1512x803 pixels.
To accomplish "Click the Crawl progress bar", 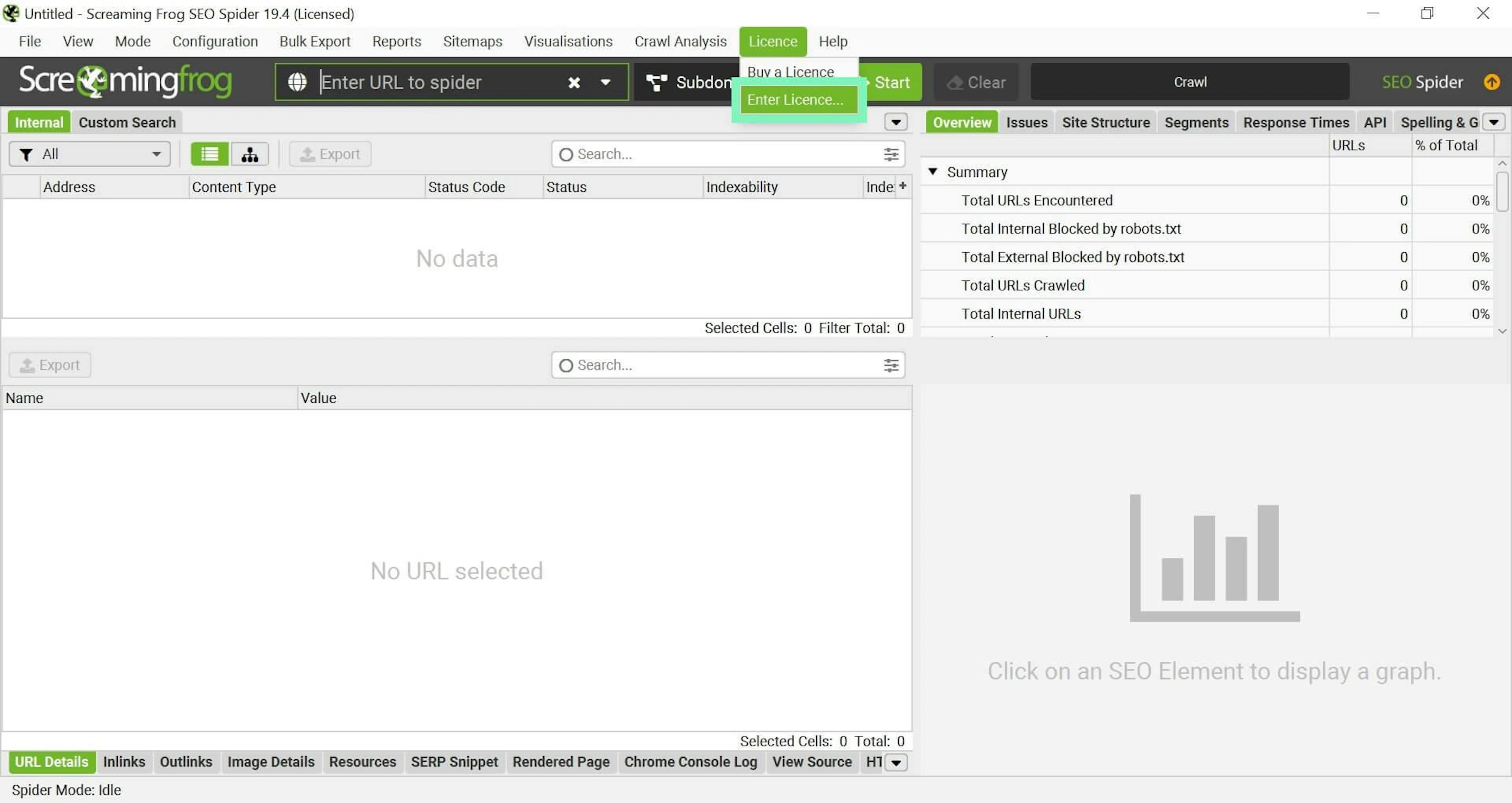I will tap(1190, 81).
